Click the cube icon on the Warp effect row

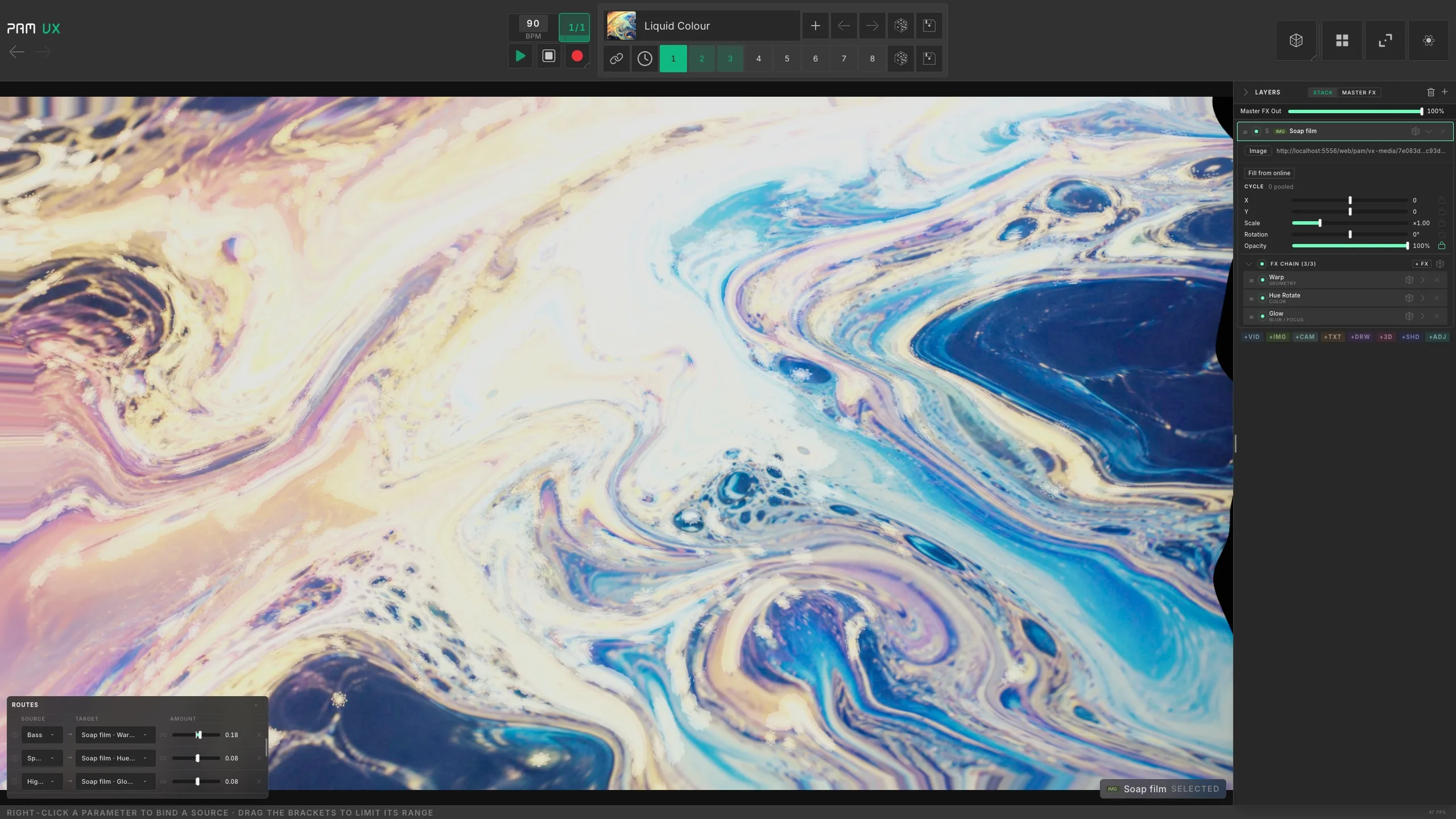pyautogui.click(x=1409, y=280)
